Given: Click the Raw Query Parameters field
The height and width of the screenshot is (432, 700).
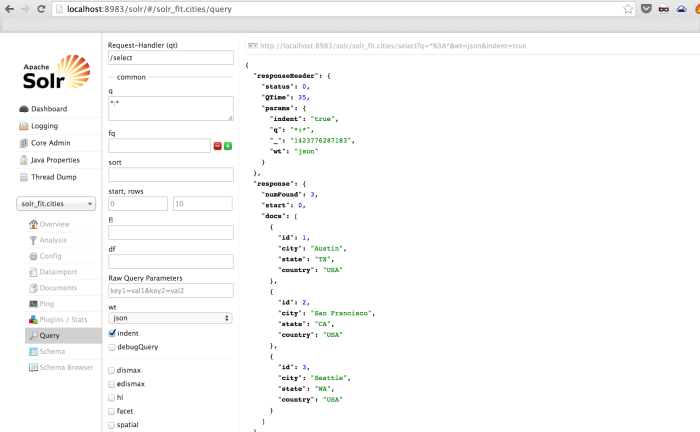Looking at the screenshot, I should (171, 291).
